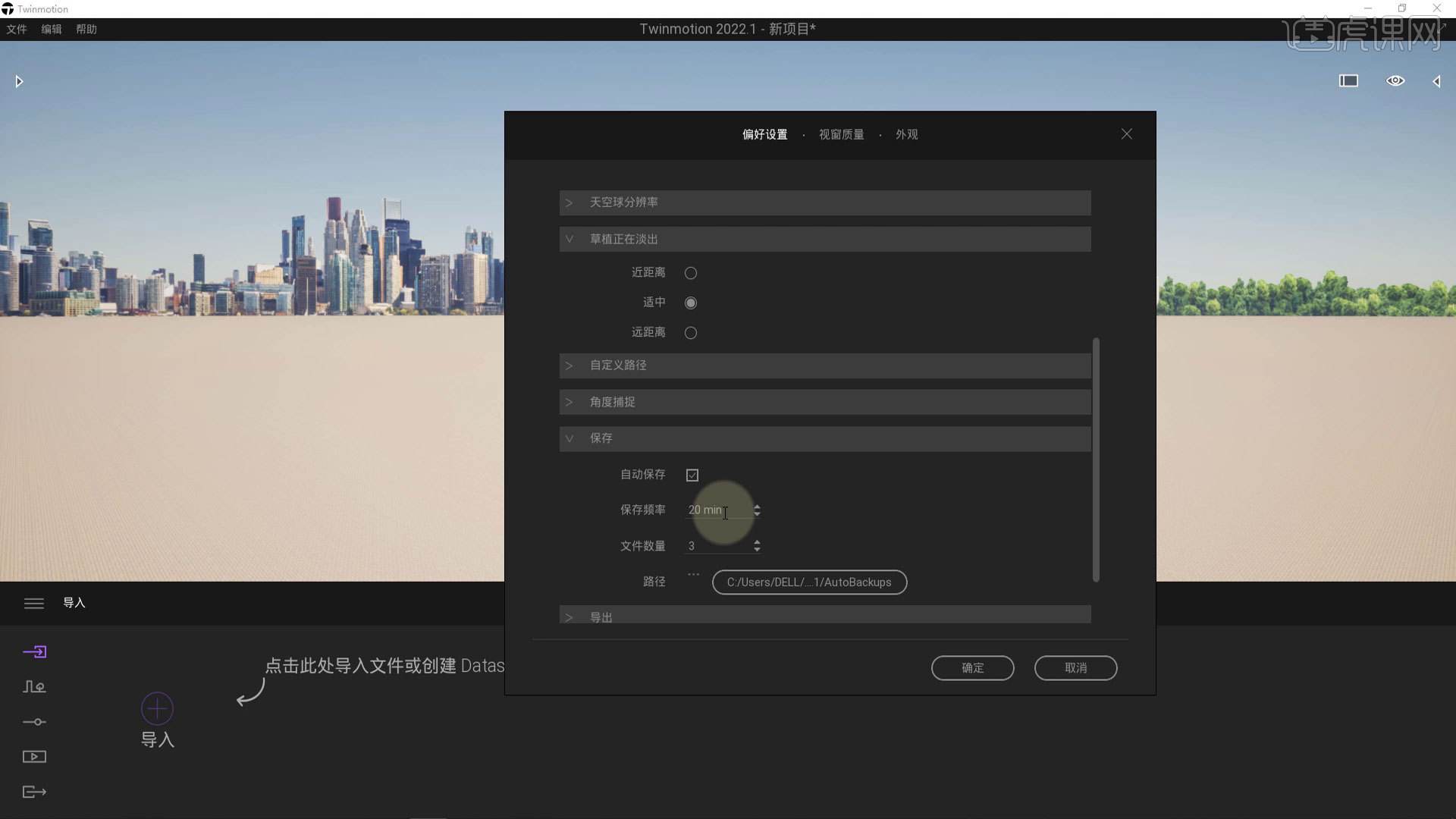
Task: Expand the 导出 section
Action: coord(825,615)
